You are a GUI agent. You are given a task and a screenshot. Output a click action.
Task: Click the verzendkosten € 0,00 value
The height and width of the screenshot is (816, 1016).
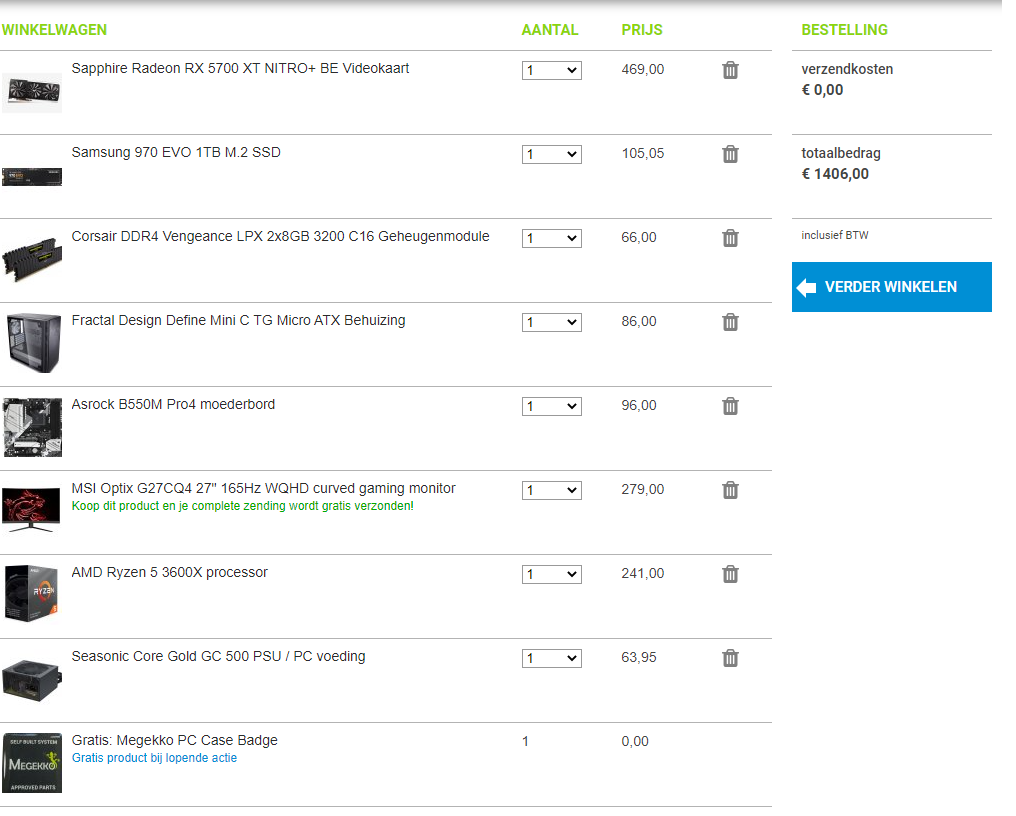click(822, 90)
